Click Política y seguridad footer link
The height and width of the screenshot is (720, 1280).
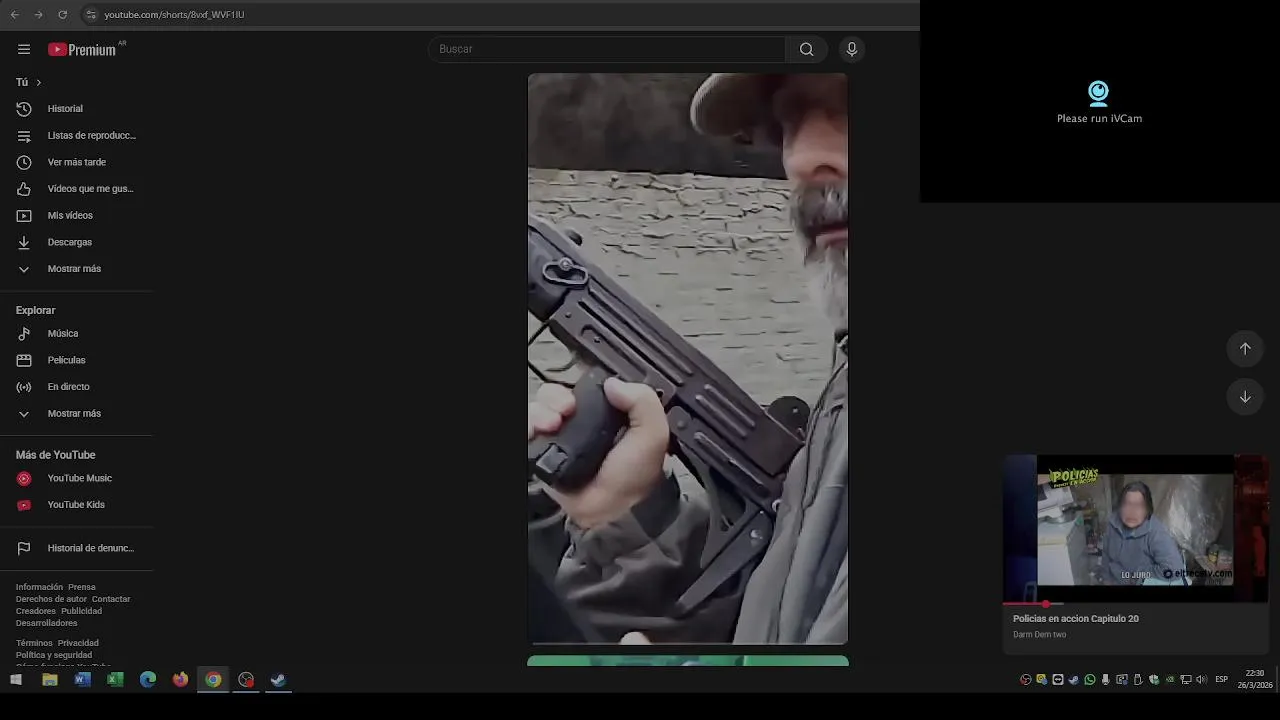pos(54,655)
